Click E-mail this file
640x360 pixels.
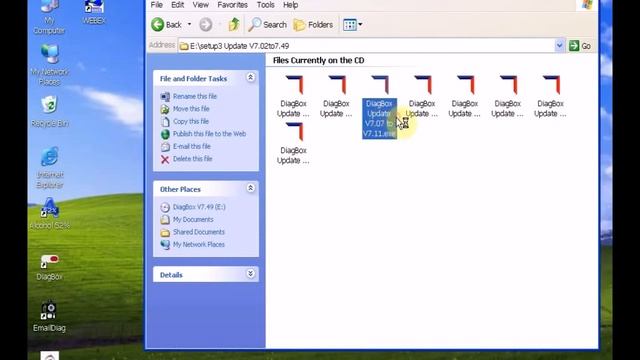click(x=192, y=146)
